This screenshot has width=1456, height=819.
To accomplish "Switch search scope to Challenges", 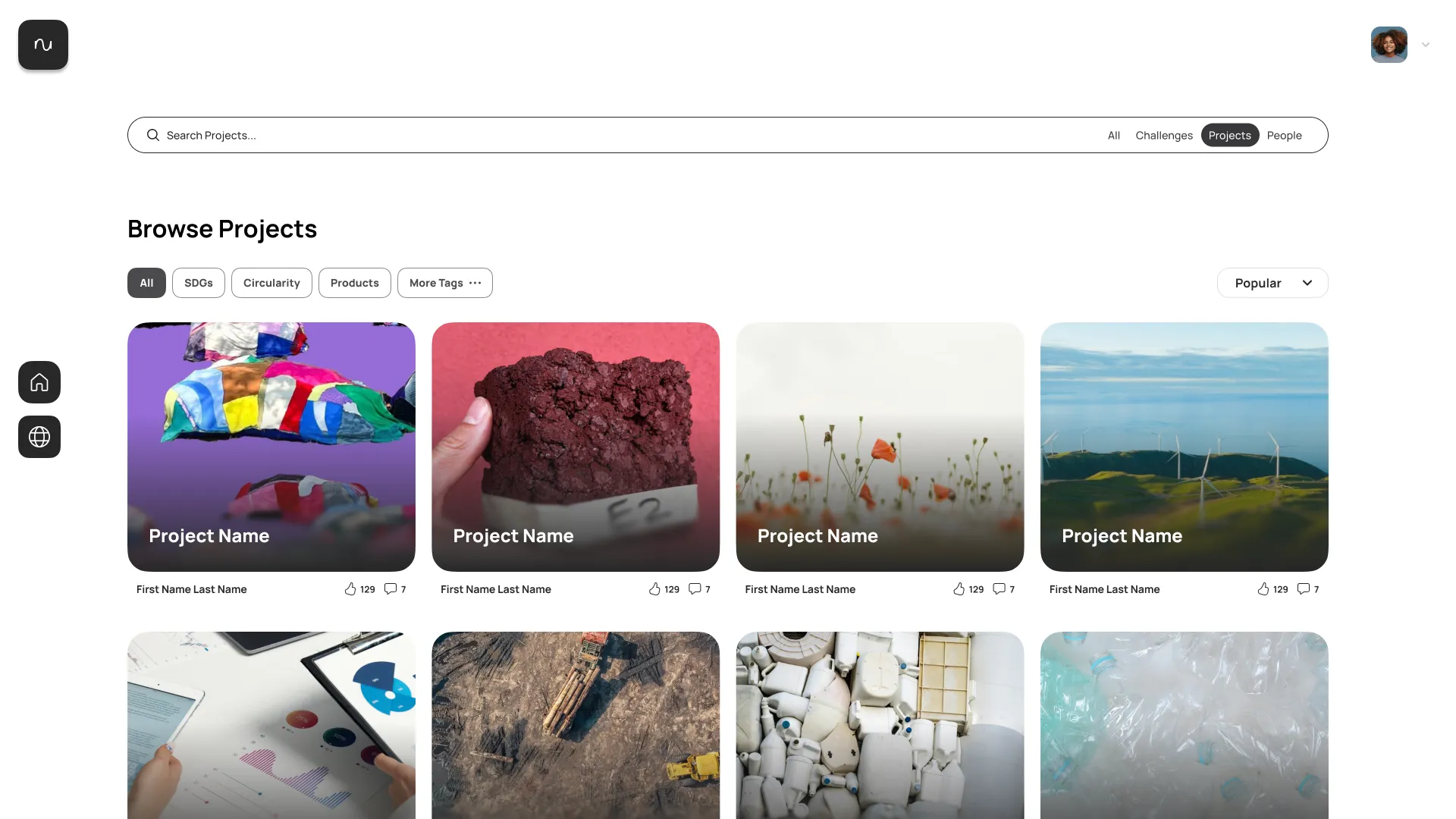I will coord(1164,135).
